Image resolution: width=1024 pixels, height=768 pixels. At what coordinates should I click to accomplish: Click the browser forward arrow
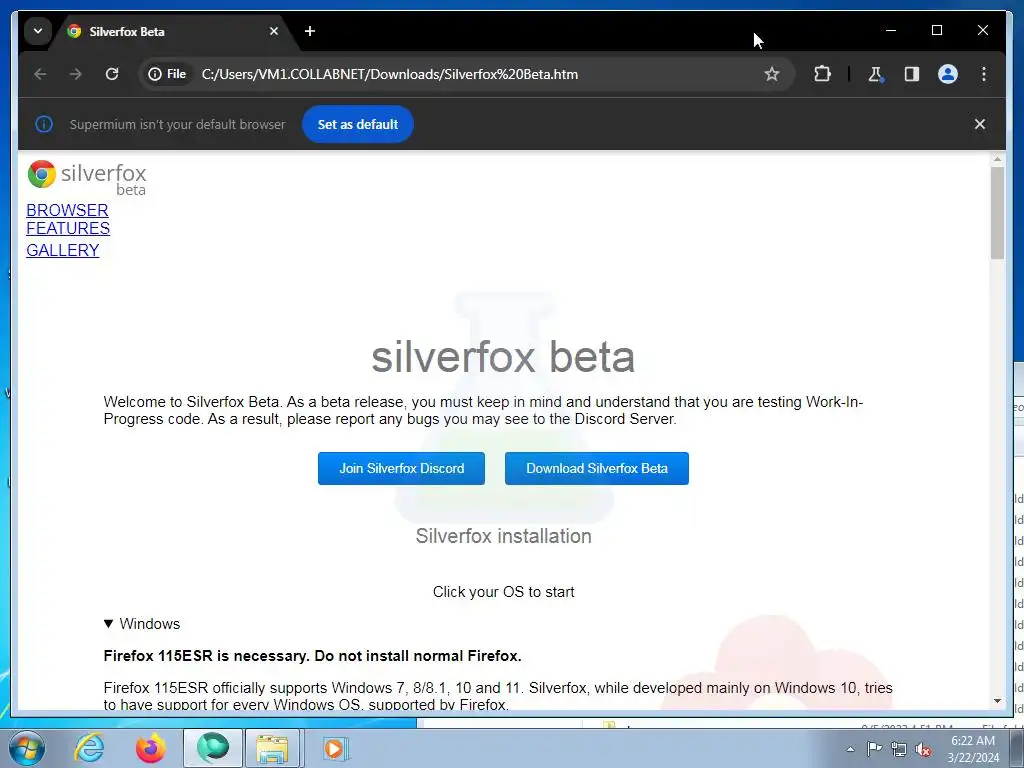76,74
